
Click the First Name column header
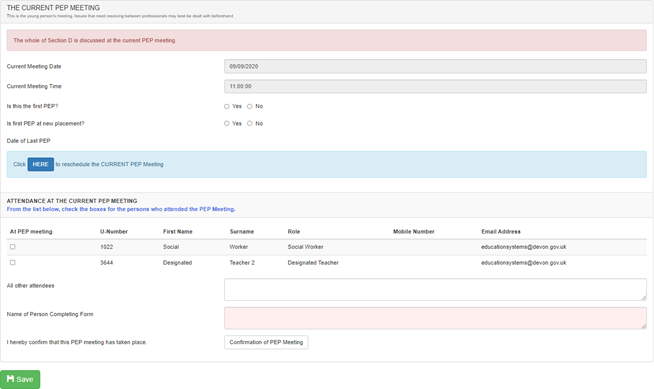point(178,231)
